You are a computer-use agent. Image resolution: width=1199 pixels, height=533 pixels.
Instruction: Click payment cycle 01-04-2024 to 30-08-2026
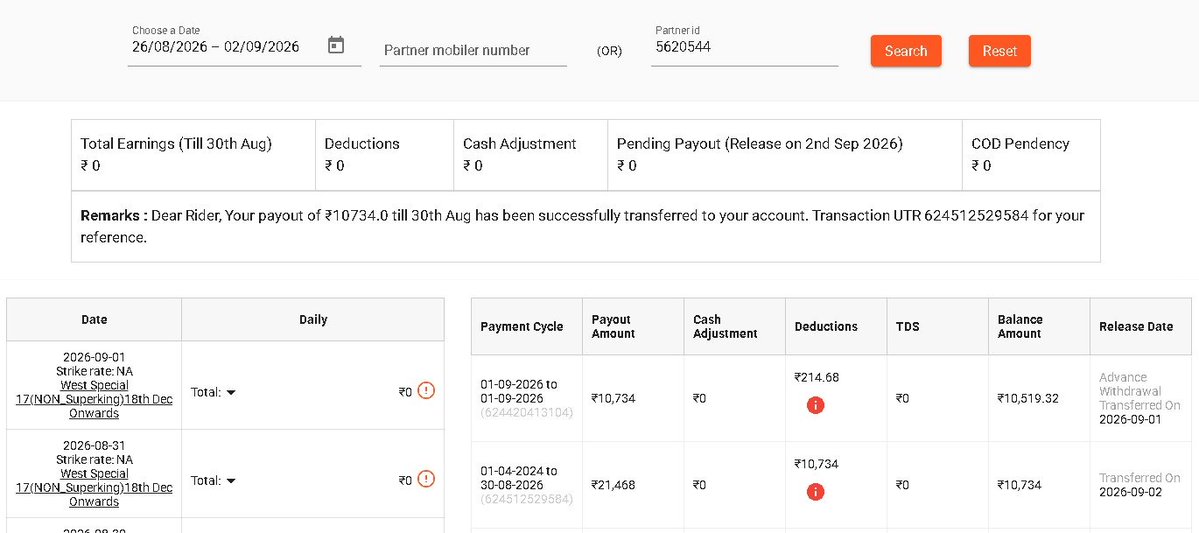coord(519,478)
